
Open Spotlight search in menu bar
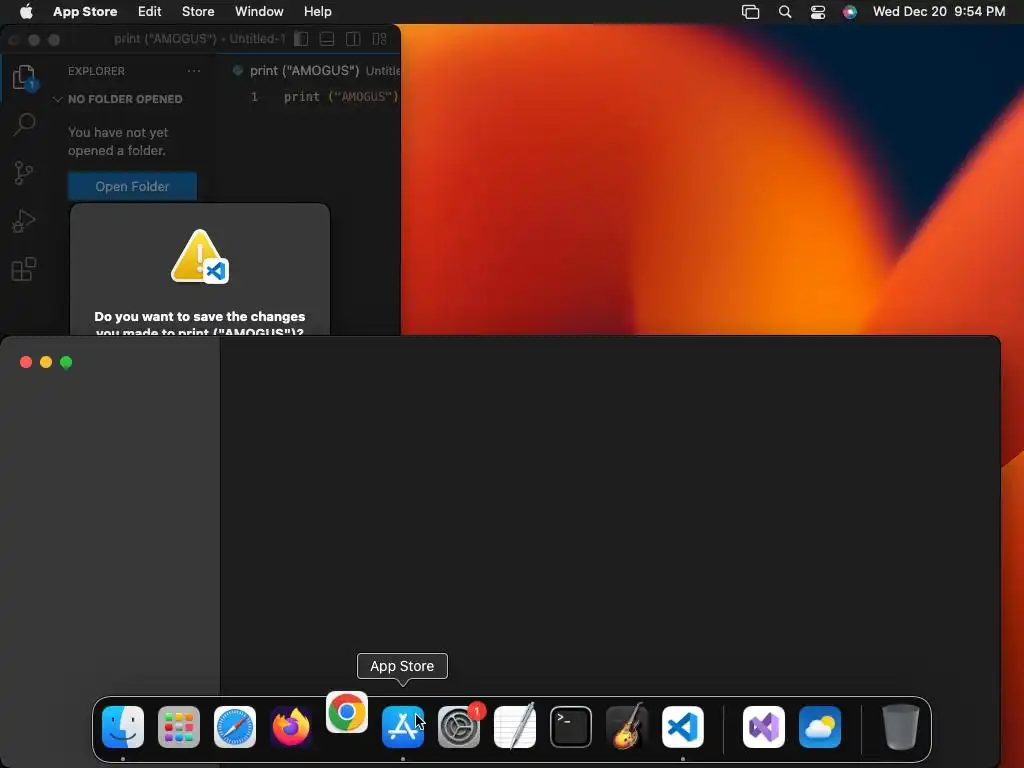[785, 12]
